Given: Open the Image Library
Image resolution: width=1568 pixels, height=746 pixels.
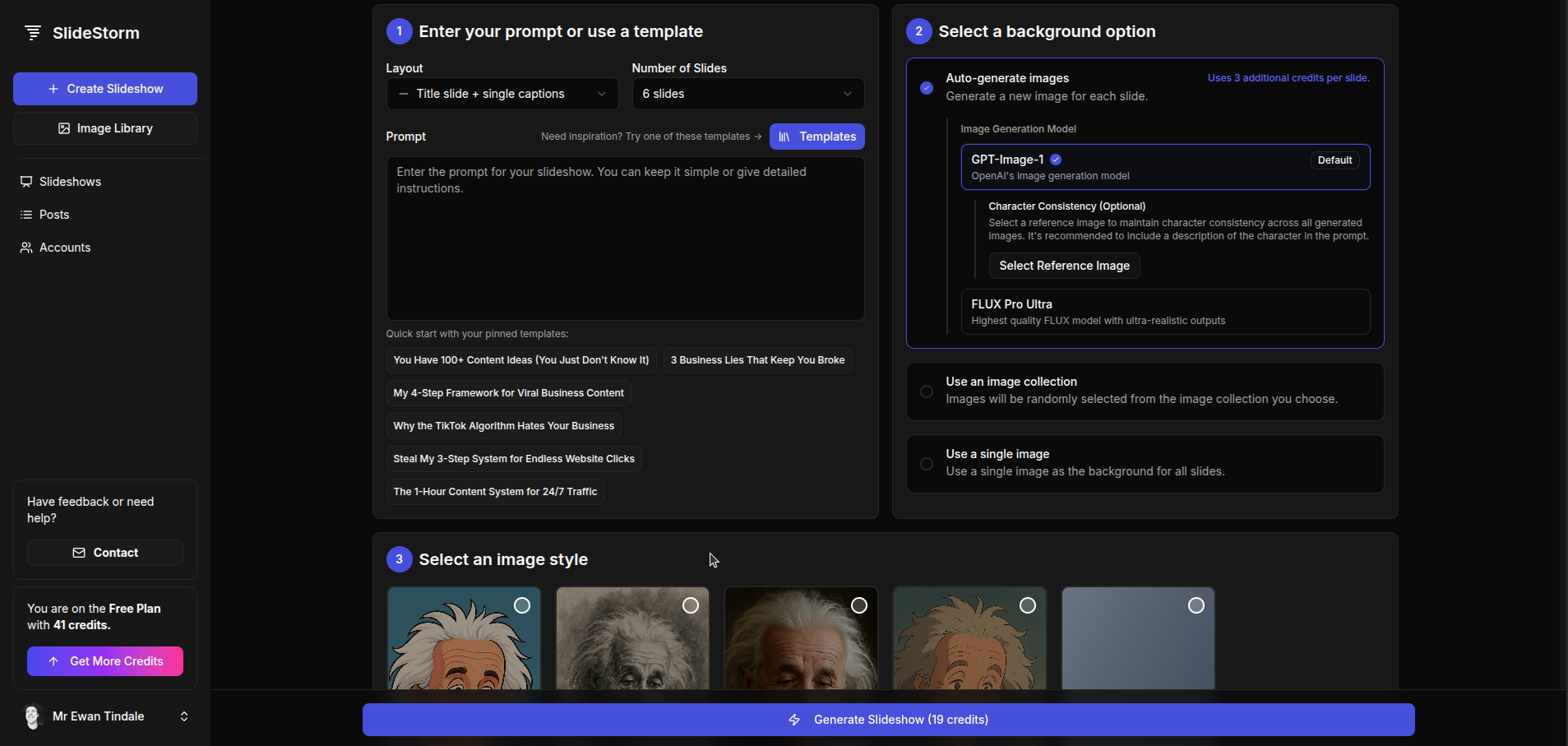Looking at the screenshot, I should click(105, 128).
